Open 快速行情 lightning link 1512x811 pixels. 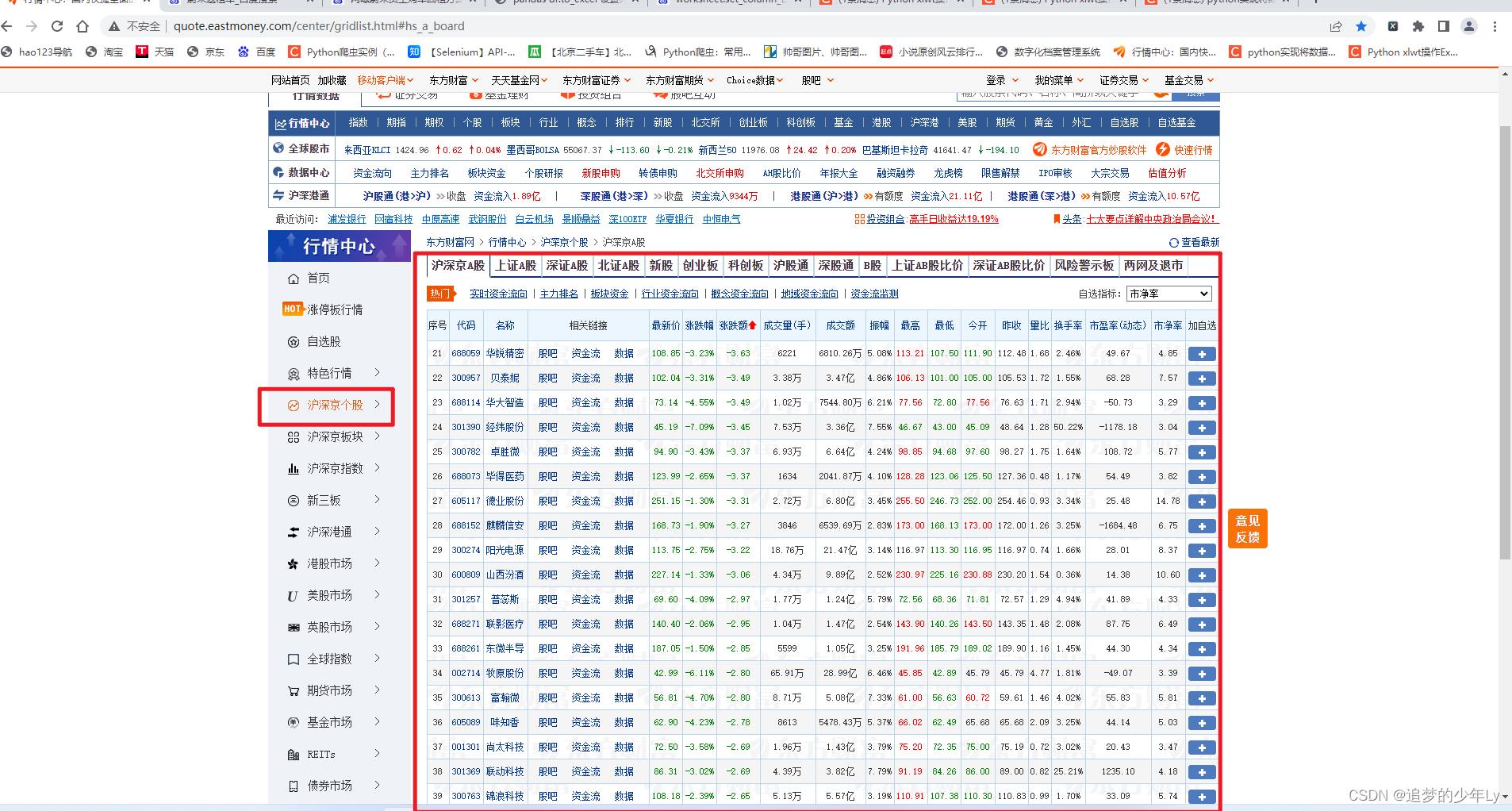tap(1184, 149)
